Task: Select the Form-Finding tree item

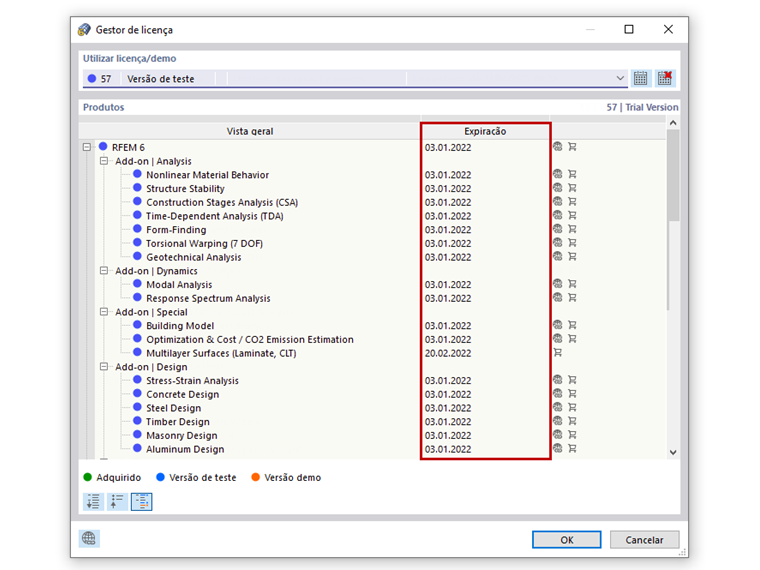Action: tap(176, 230)
